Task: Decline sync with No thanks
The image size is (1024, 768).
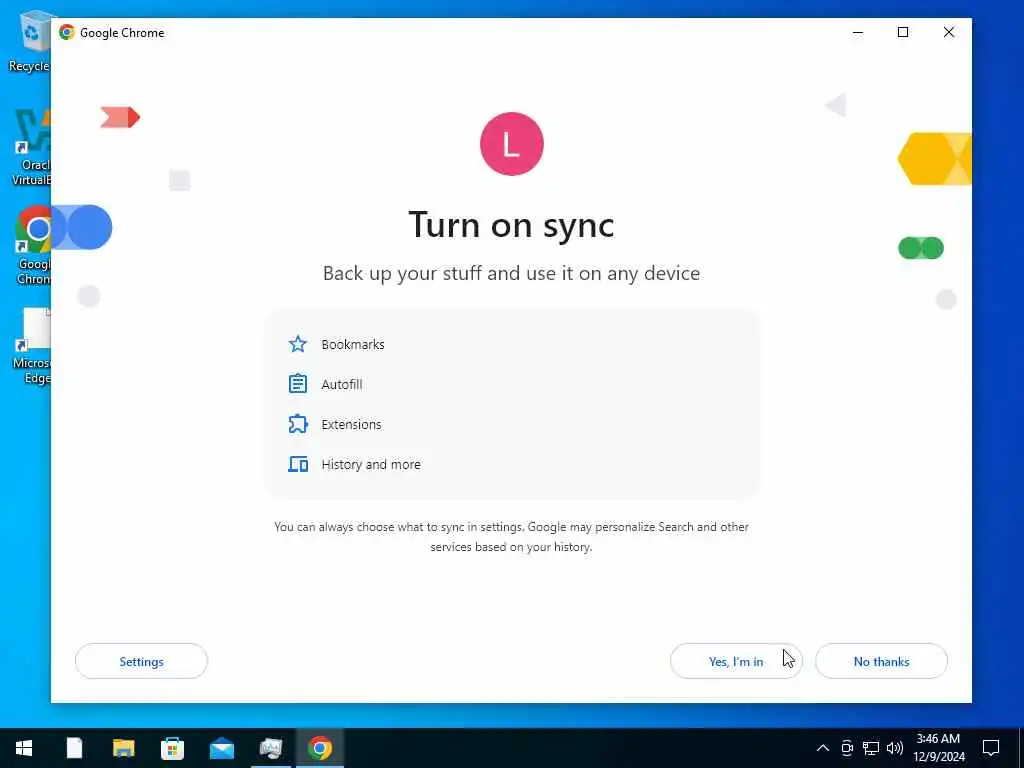Action: click(x=881, y=662)
